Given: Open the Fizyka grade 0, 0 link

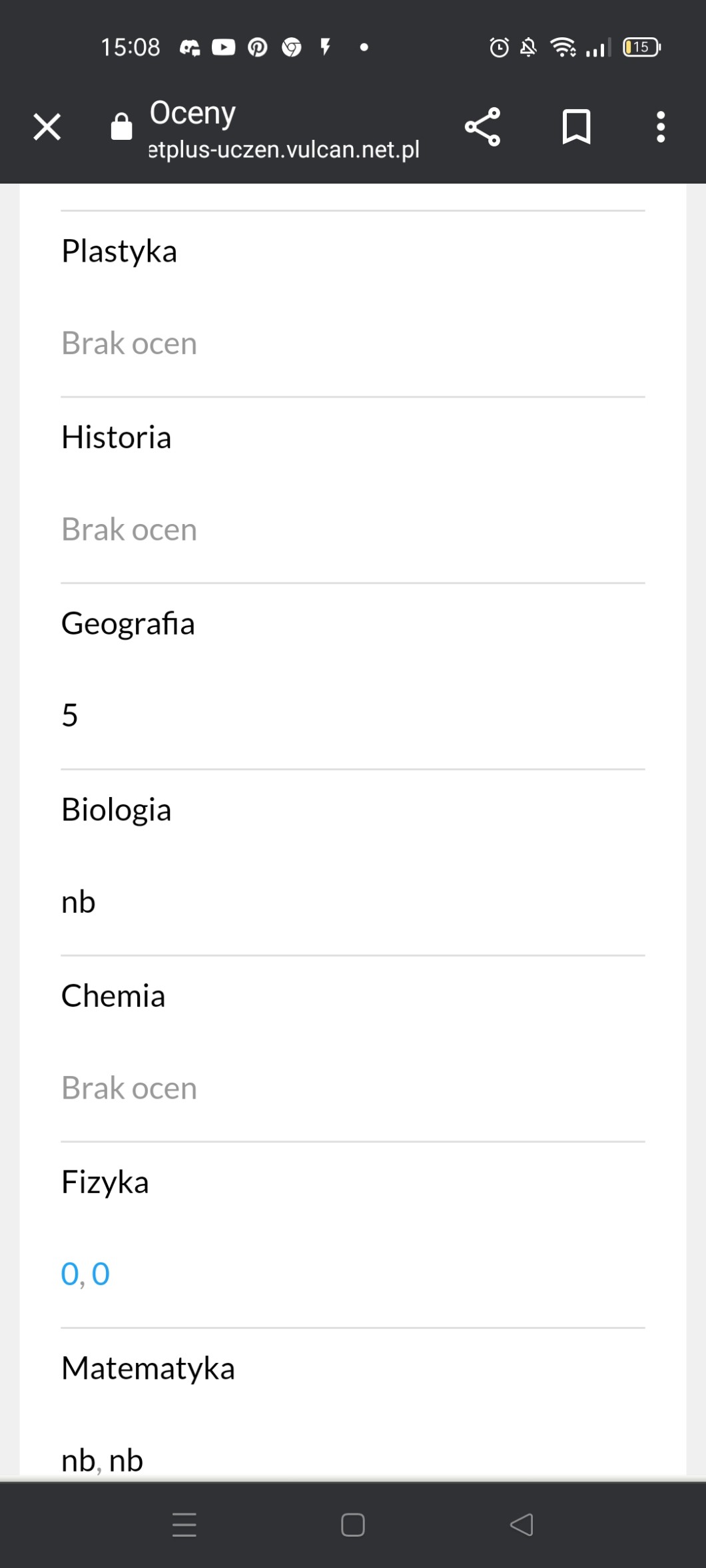Looking at the screenshot, I should pyautogui.click(x=85, y=1274).
